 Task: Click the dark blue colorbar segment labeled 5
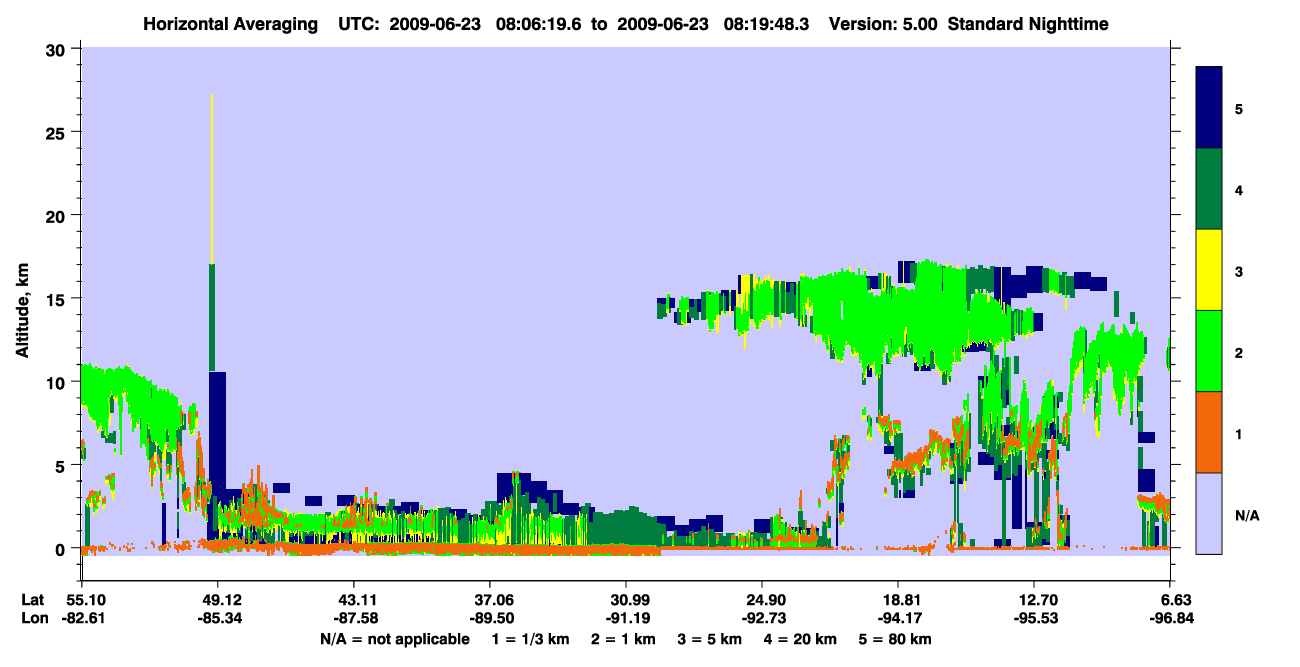pyautogui.click(x=1209, y=108)
